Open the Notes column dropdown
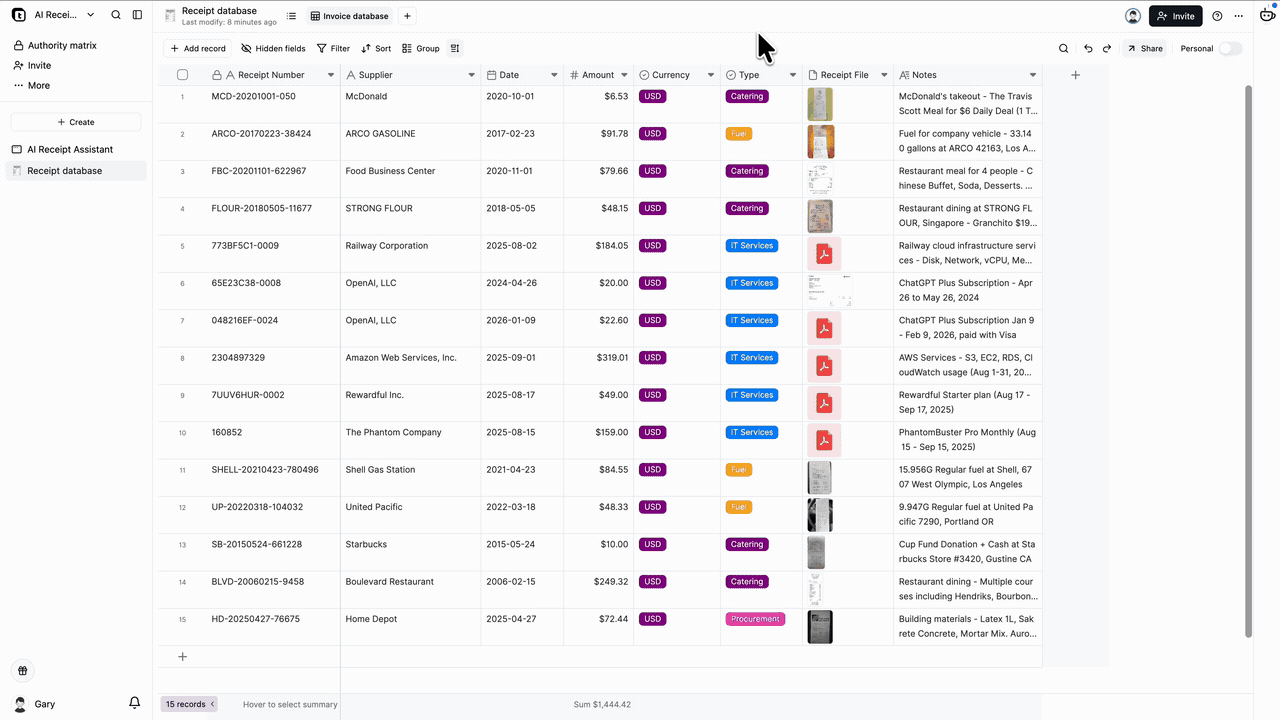The image size is (1280, 720). (1033, 74)
